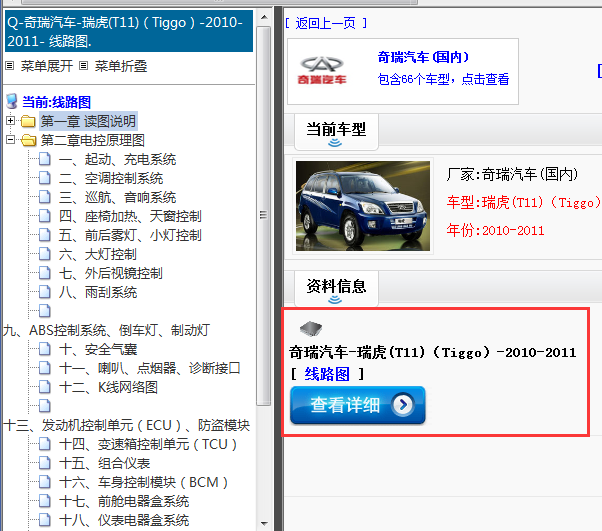602x531 pixels.
Task: Select 十二、K线网络图 entry
Action: click(x=108, y=387)
